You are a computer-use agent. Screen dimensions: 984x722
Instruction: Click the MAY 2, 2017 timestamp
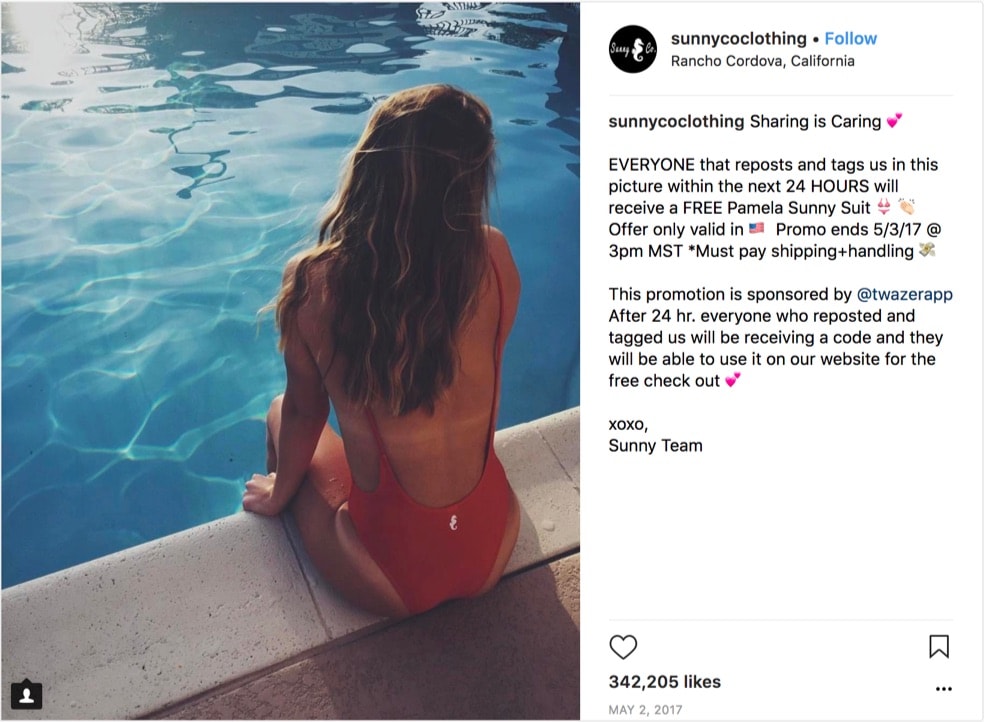point(645,710)
